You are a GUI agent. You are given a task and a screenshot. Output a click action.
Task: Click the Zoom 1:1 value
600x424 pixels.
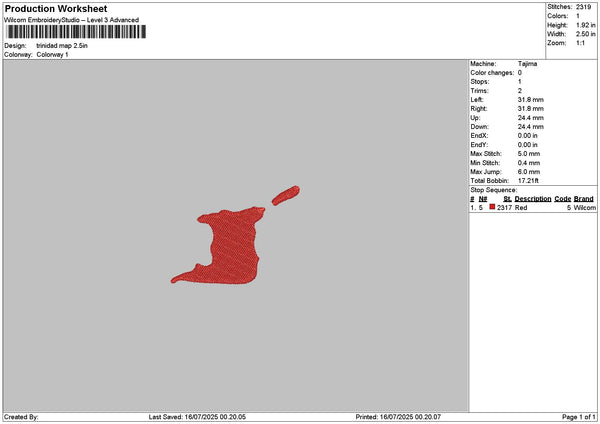pyautogui.click(x=580, y=43)
